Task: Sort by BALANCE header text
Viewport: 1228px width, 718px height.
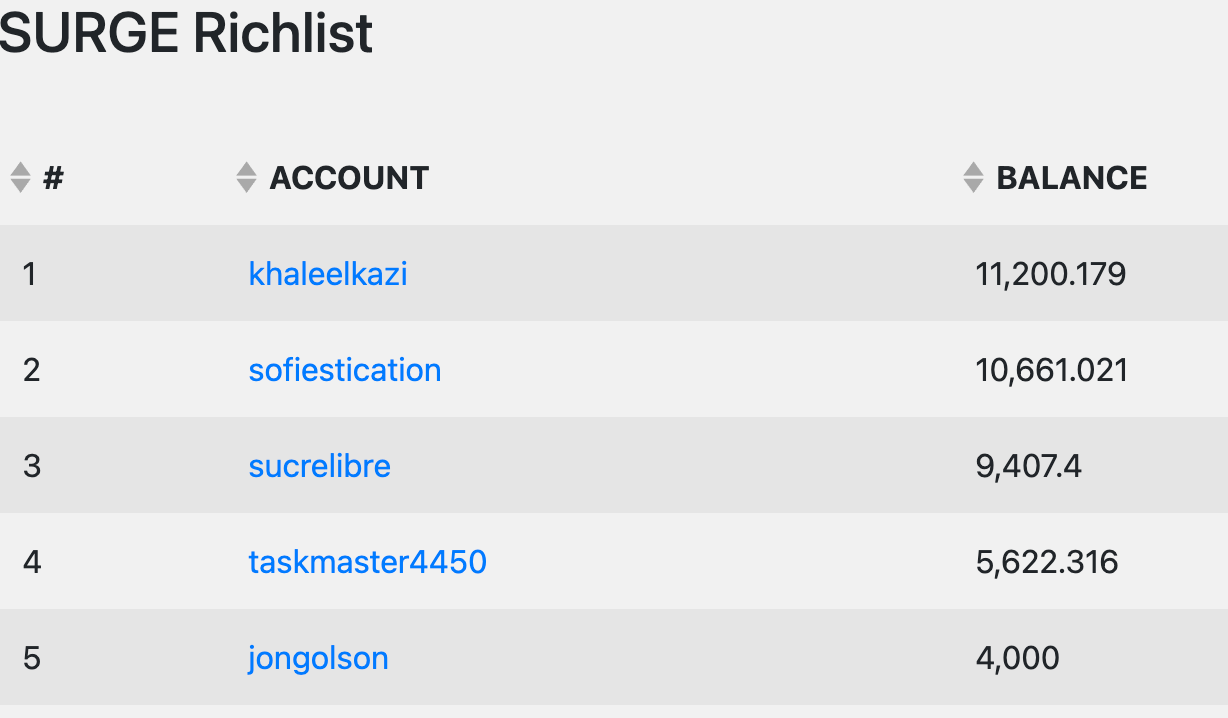Action: tap(1072, 178)
